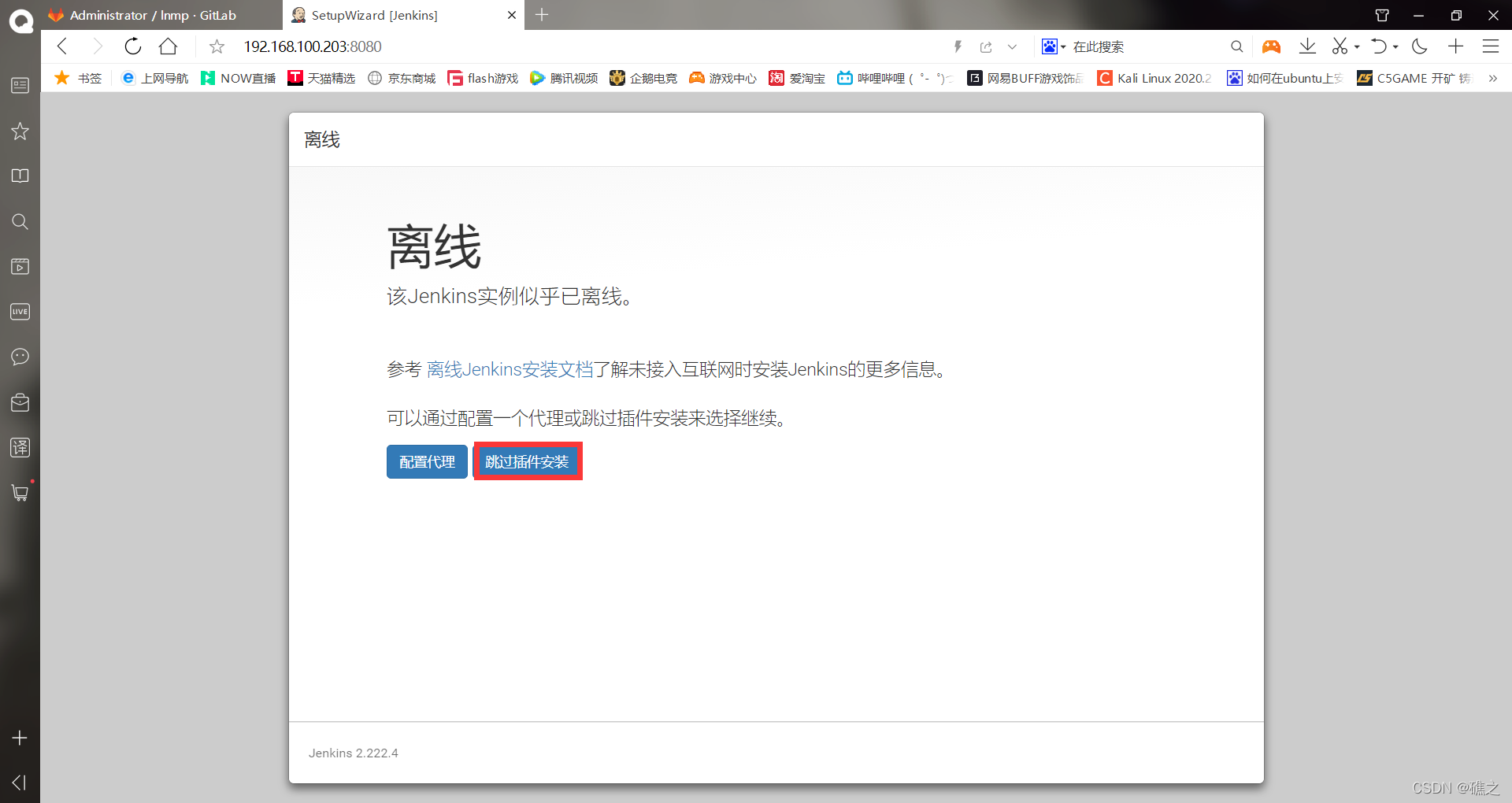The height and width of the screenshot is (803, 1512).
Task: Open the browser main menu
Action: (x=1491, y=46)
